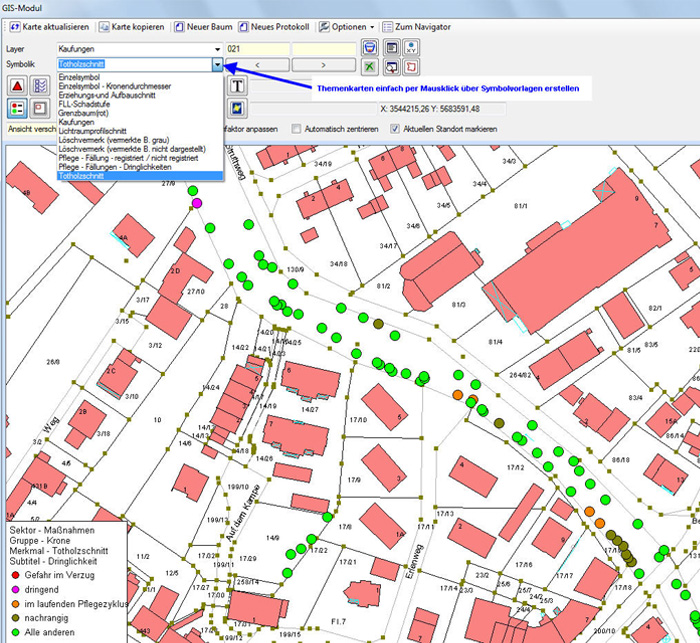Screen dimensions: 700x643
Task: Click the blue list settings icon
Action: (41, 87)
